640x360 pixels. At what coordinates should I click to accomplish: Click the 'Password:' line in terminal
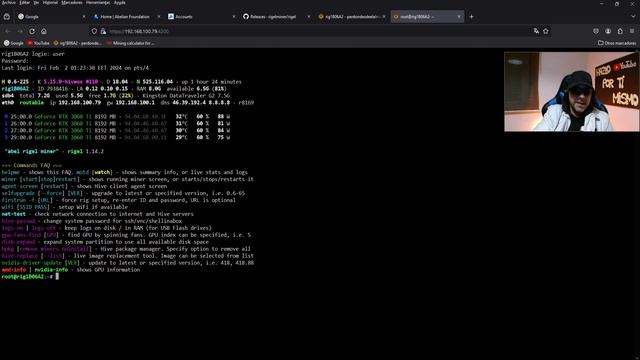(x=15, y=61)
